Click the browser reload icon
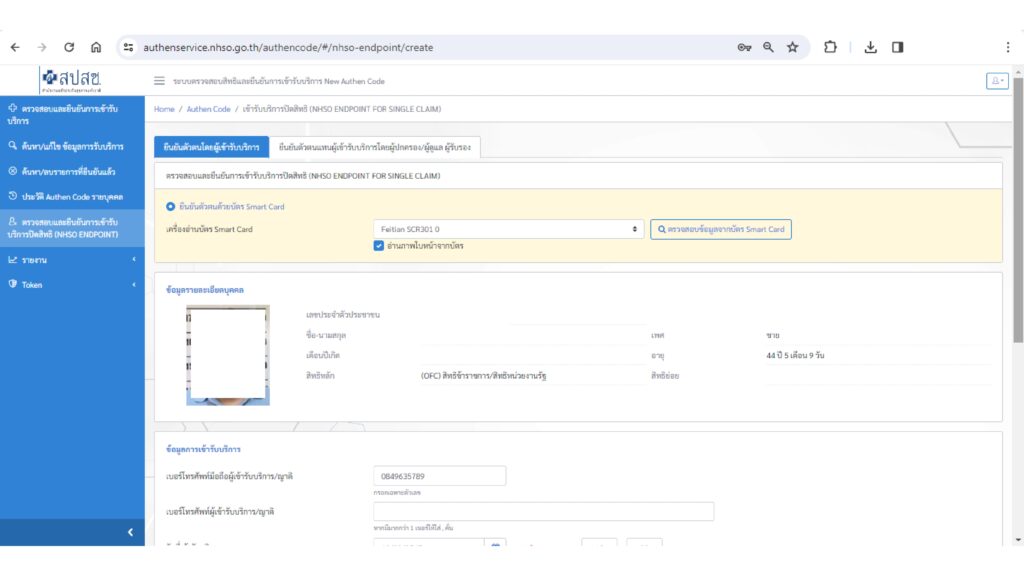This screenshot has height=576, width=1024. 69,47
